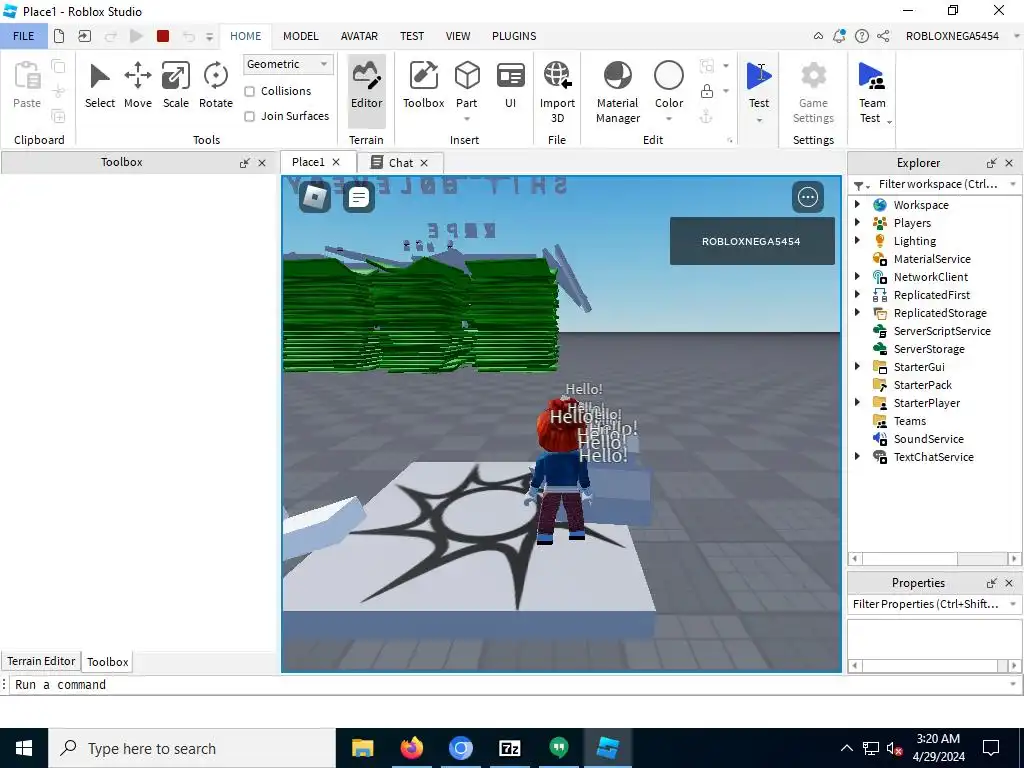The height and width of the screenshot is (768, 1024).
Task: Click the Paste button
Action: click(27, 86)
